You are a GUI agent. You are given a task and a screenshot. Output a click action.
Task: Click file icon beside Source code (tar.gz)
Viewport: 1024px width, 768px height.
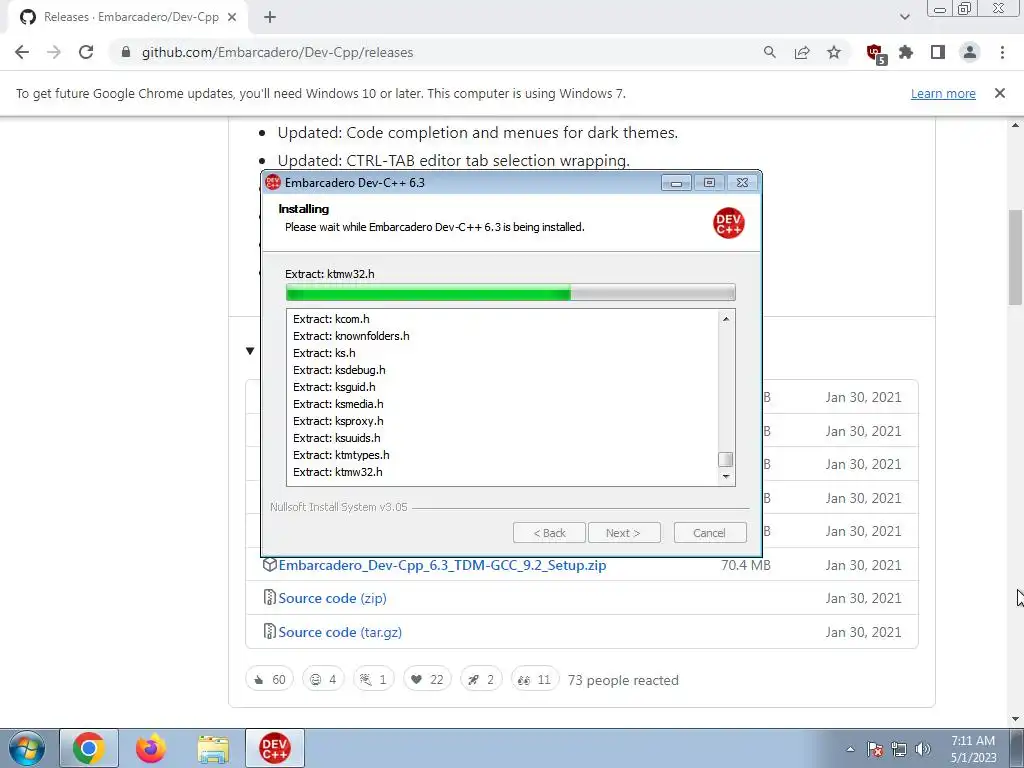pos(269,632)
